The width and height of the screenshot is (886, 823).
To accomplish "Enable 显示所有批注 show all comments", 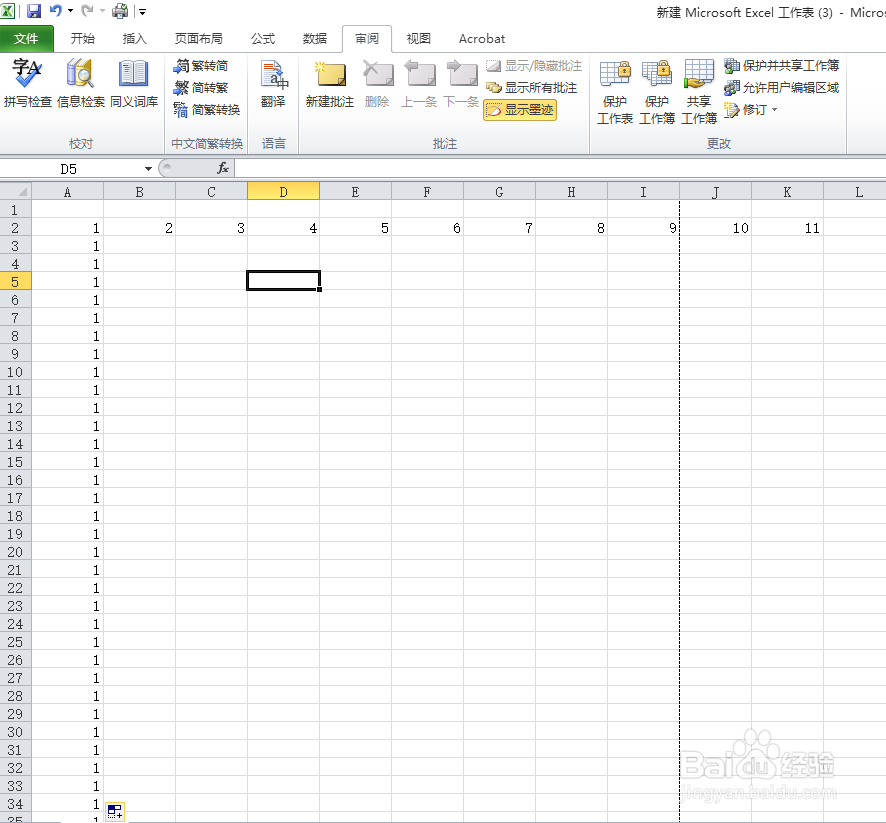I will tap(527, 88).
